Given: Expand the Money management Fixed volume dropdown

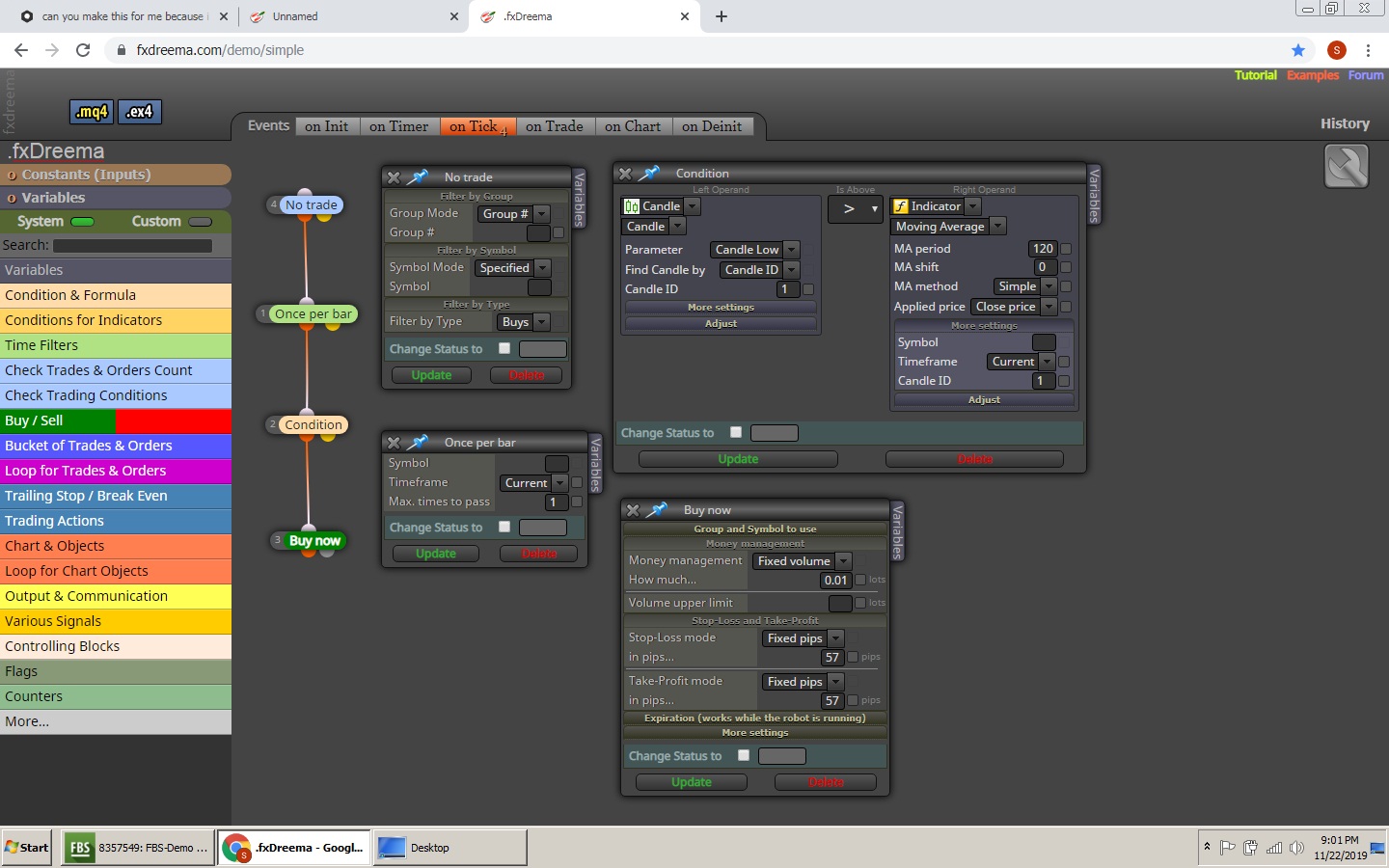Looking at the screenshot, I should (x=803, y=561).
